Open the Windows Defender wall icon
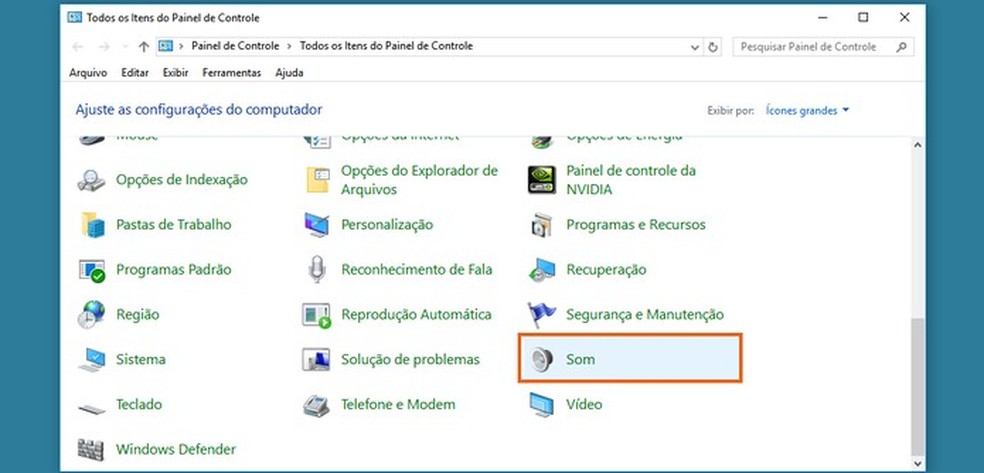This screenshot has width=984, height=473. 92,449
